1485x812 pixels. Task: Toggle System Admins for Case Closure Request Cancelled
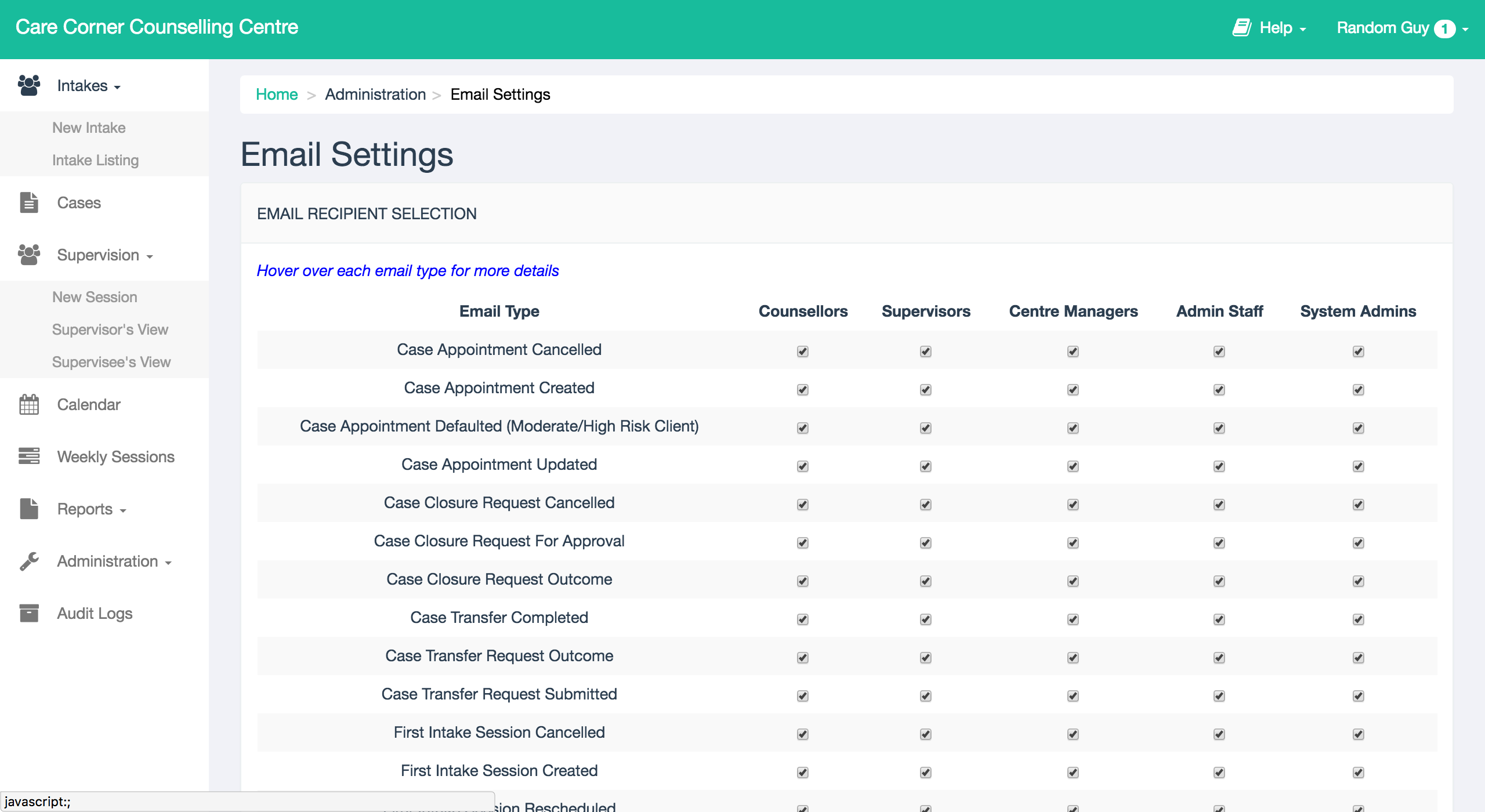click(x=1359, y=505)
